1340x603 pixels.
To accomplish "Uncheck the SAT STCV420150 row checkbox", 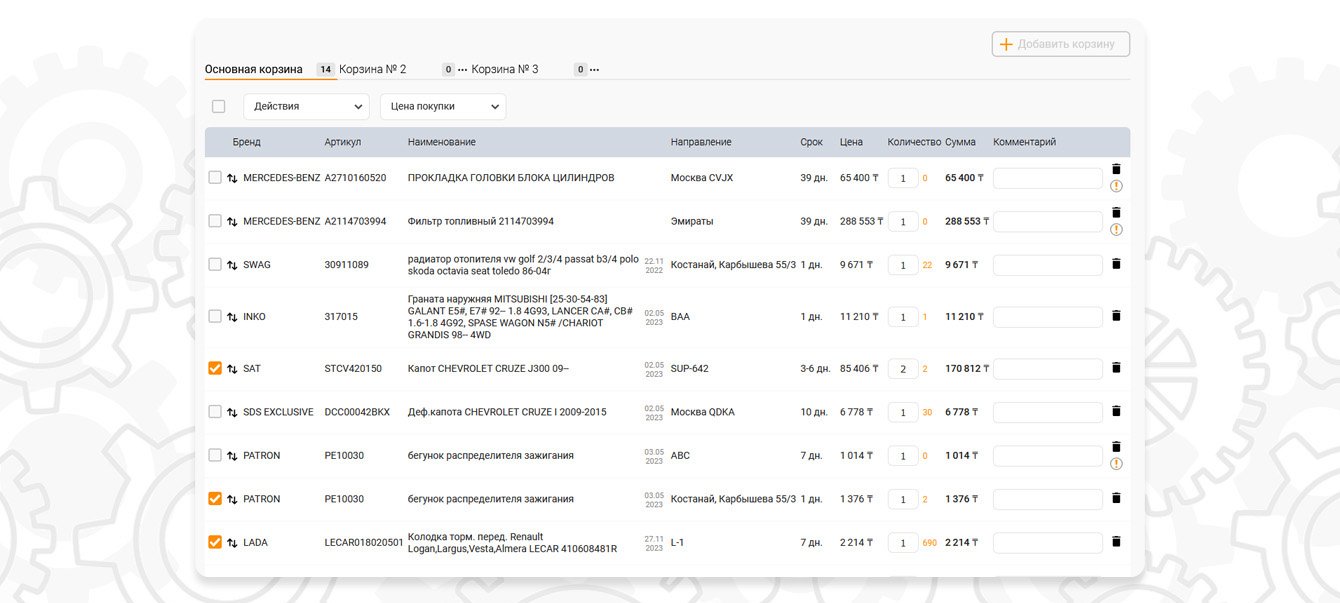I will point(215,368).
